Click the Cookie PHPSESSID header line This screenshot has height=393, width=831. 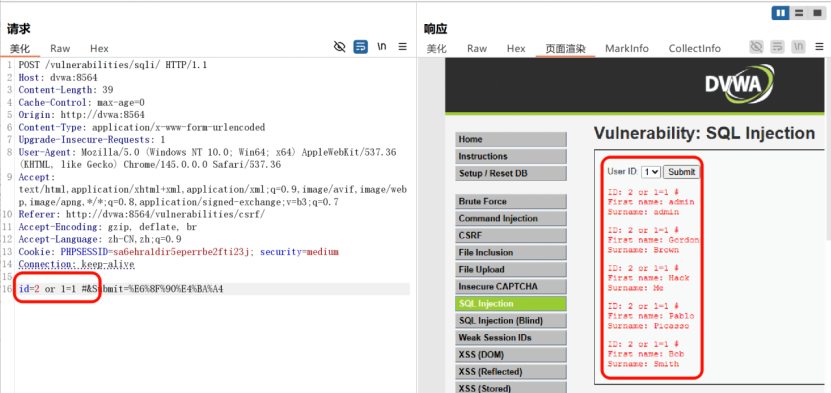[178, 252]
